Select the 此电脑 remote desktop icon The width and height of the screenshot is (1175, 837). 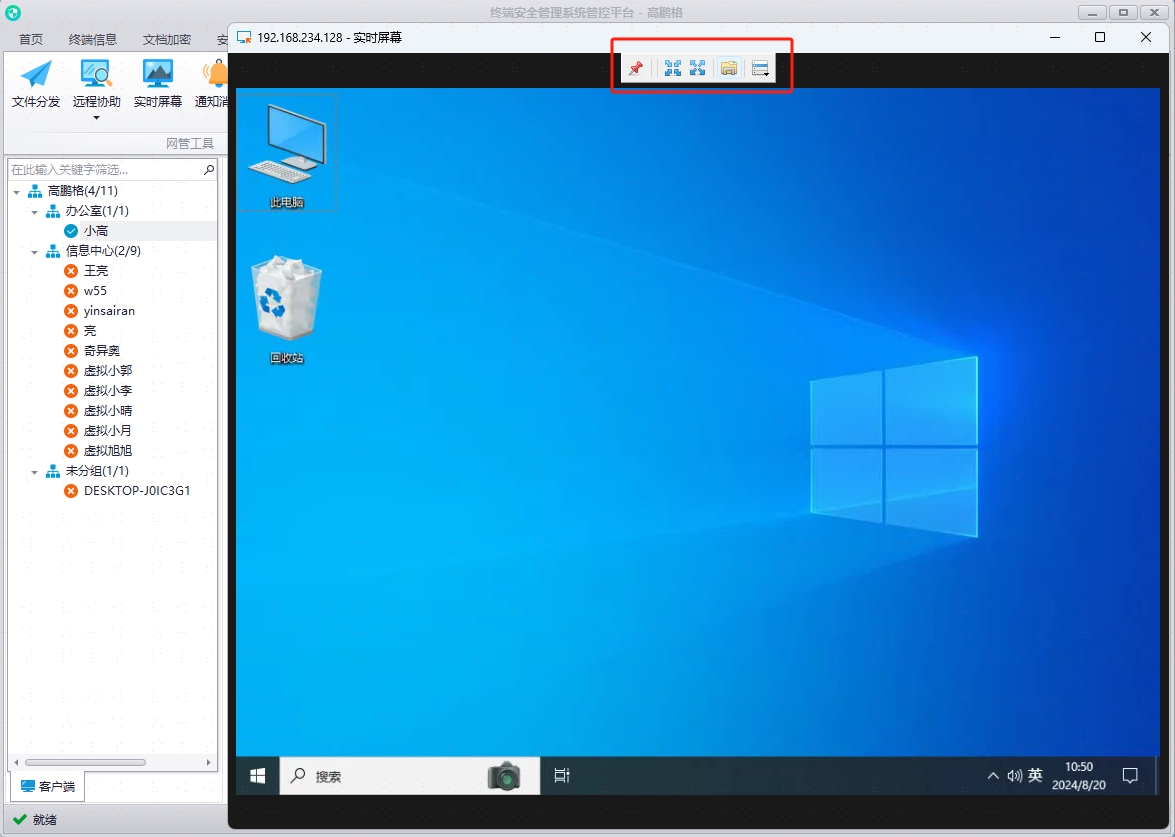point(287,154)
